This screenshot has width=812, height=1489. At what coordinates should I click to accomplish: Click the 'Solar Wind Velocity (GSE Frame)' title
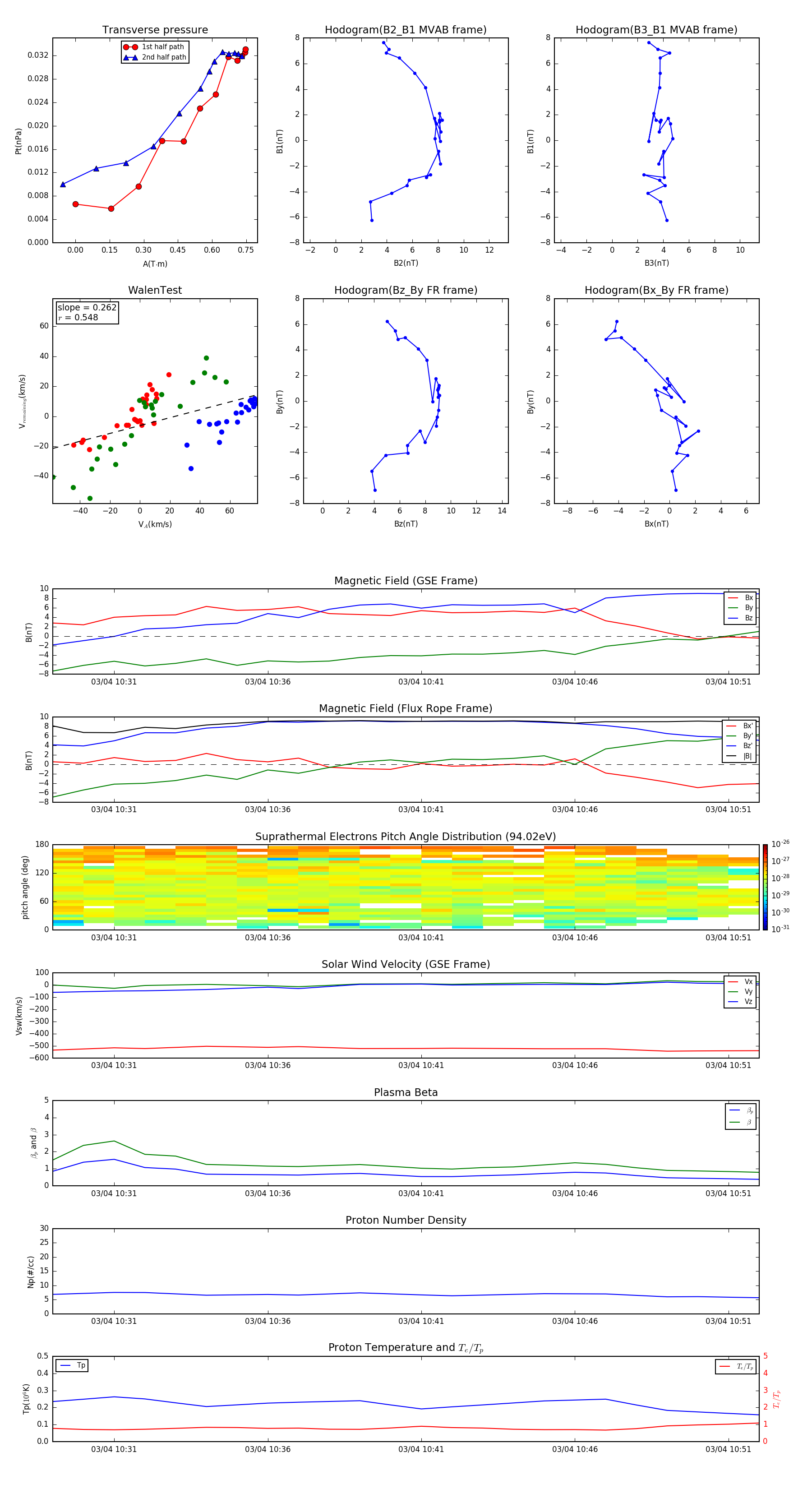(406, 965)
